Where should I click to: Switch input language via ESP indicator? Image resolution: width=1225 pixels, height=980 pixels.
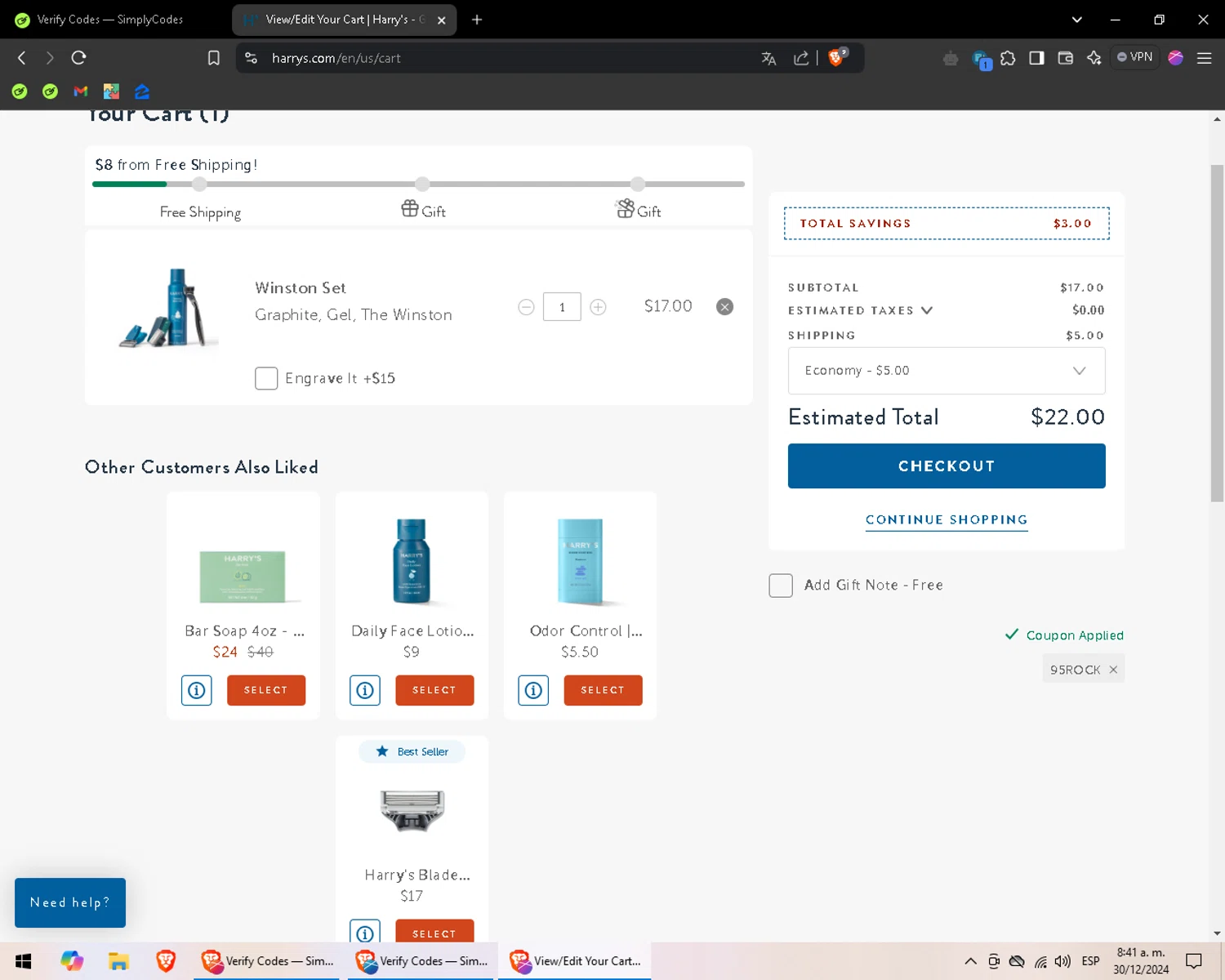tap(1090, 961)
